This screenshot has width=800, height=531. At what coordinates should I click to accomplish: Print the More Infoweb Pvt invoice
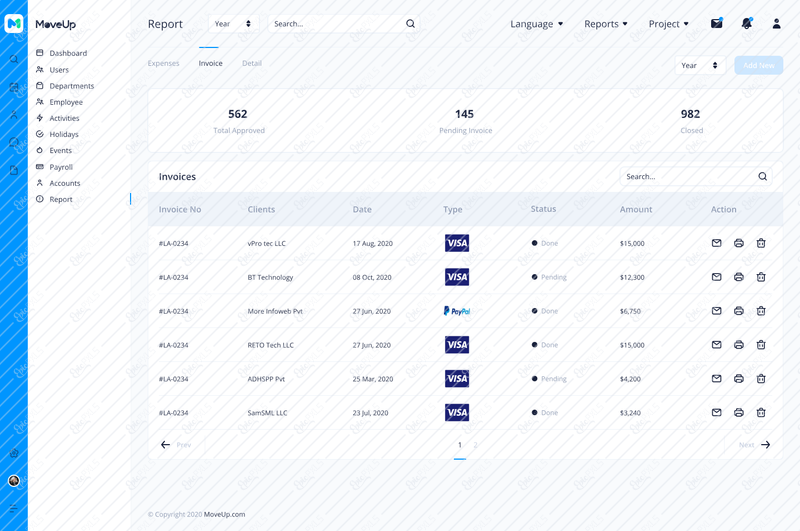click(x=739, y=311)
